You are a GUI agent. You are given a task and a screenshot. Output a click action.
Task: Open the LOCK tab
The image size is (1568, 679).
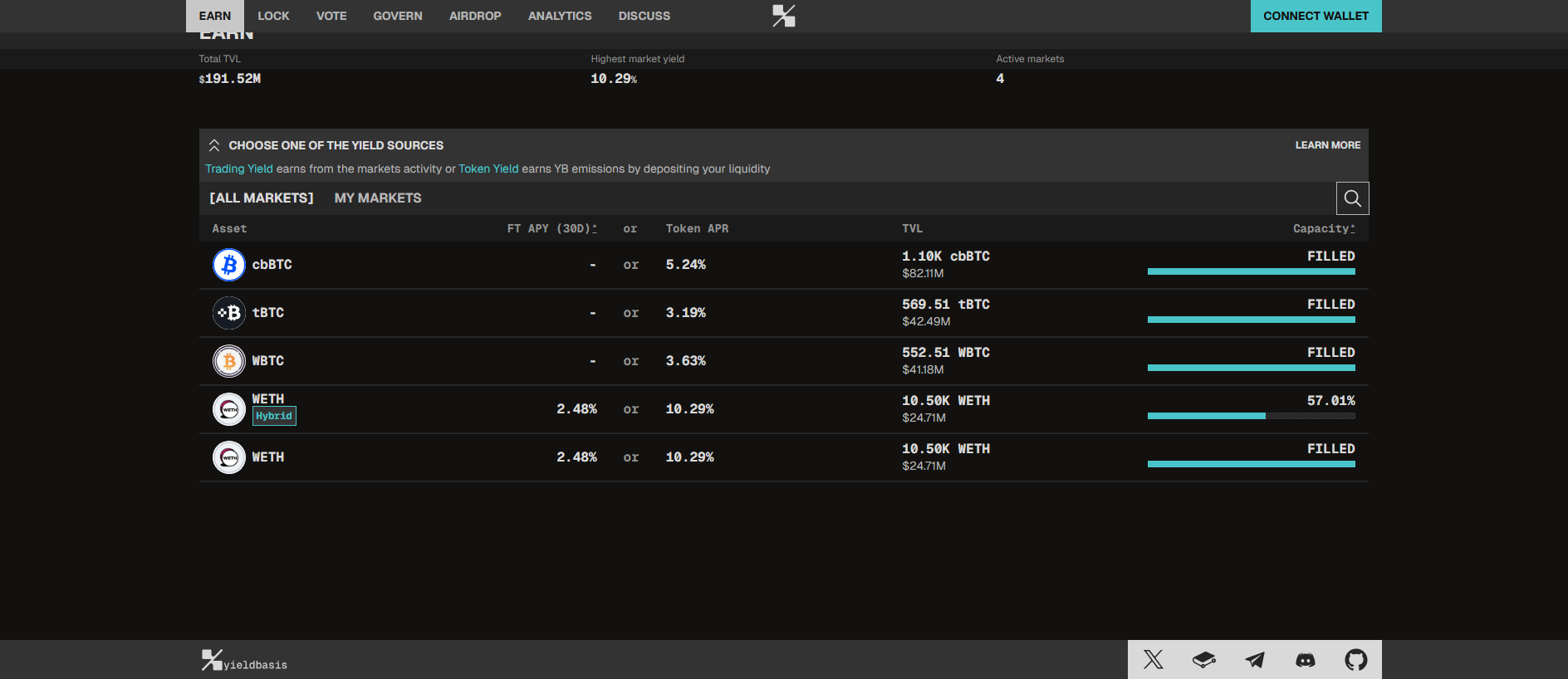273,16
